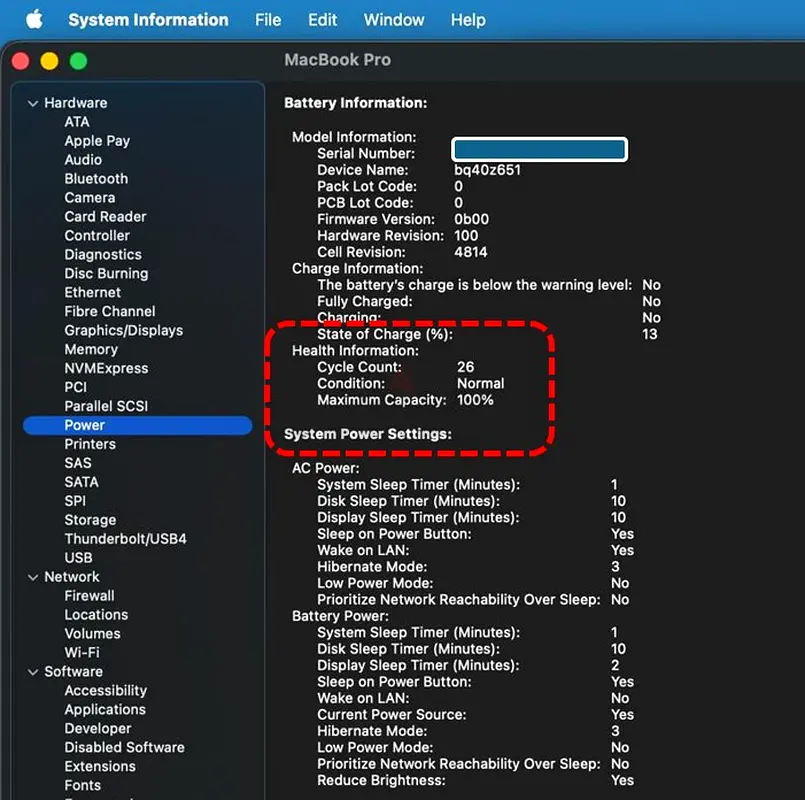Select Bluetooth in the sidebar
The height and width of the screenshot is (800, 805).
tap(96, 179)
